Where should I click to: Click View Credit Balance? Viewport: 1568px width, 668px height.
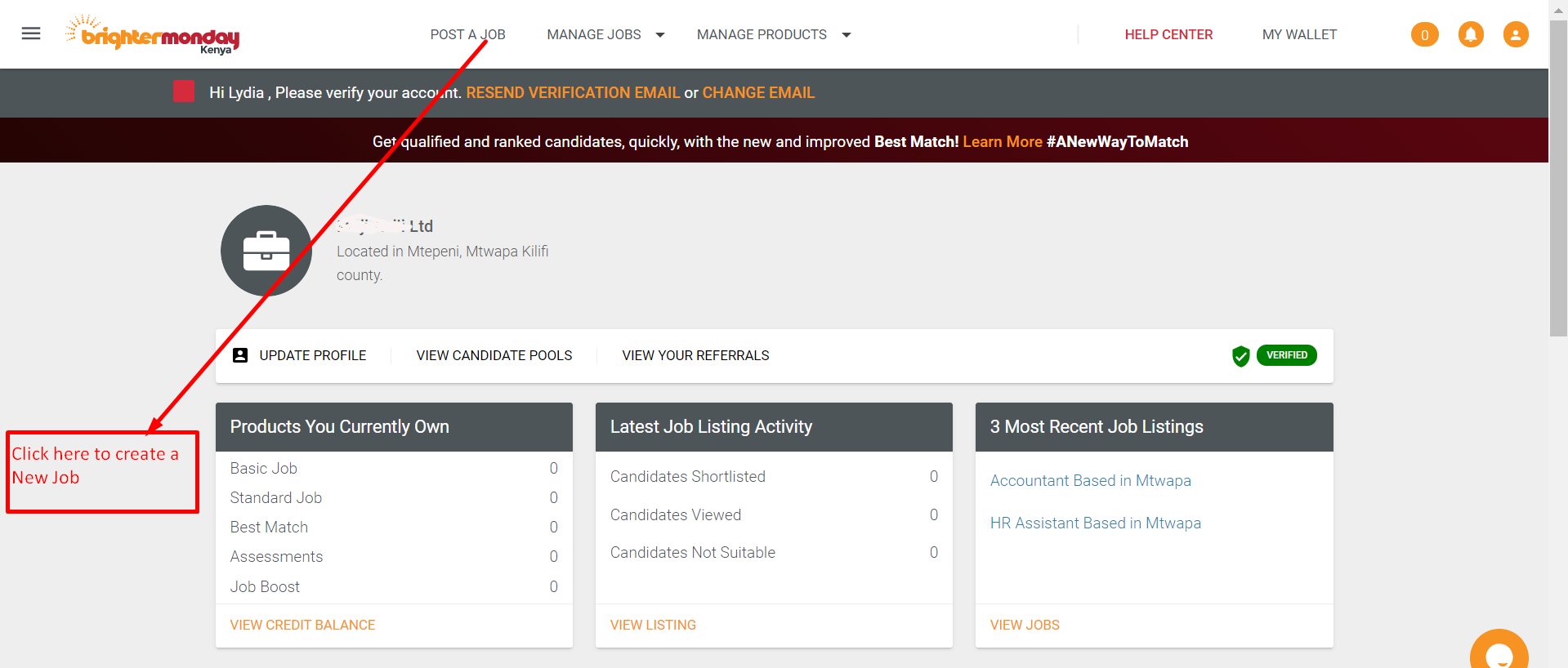coord(302,625)
